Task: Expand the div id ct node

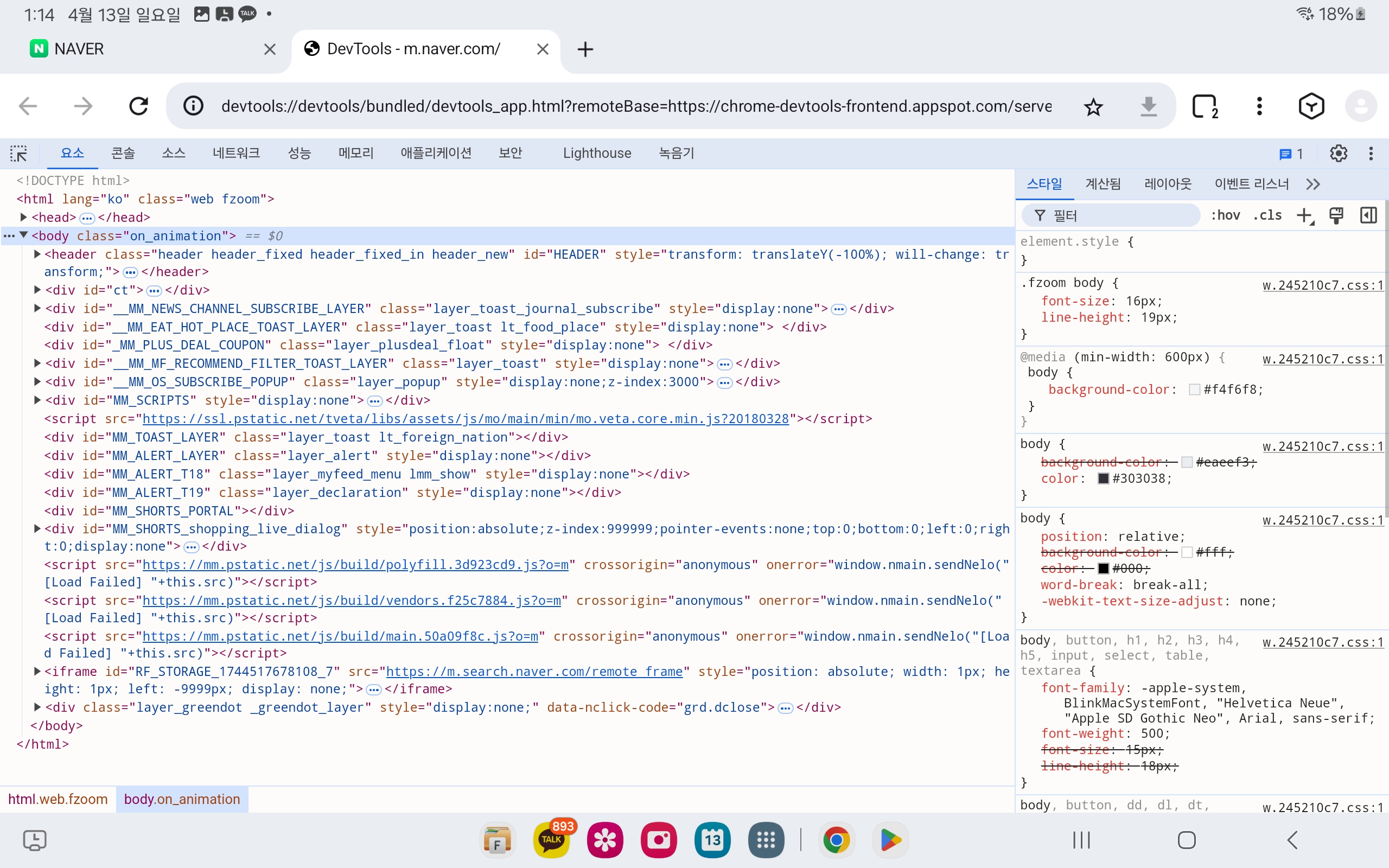Action: [x=37, y=289]
